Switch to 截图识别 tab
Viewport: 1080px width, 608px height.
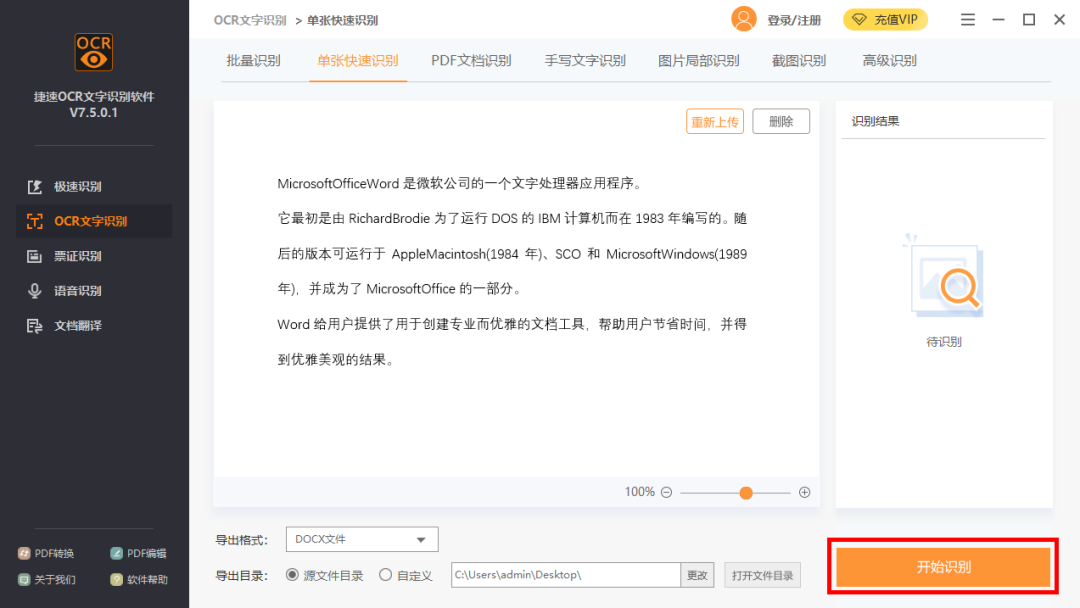799,61
